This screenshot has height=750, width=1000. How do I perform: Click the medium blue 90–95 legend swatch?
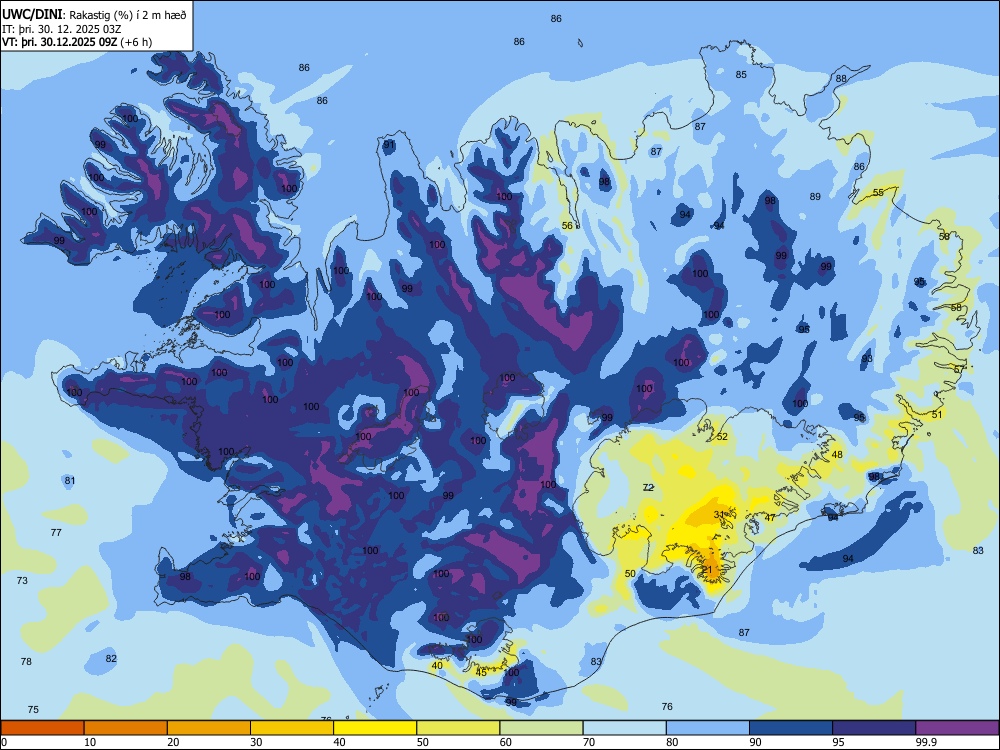(791, 728)
